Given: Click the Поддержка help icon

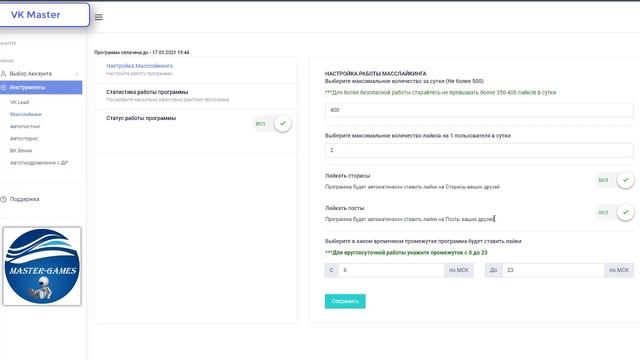Looking at the screenshot, I should coord(4,199).
